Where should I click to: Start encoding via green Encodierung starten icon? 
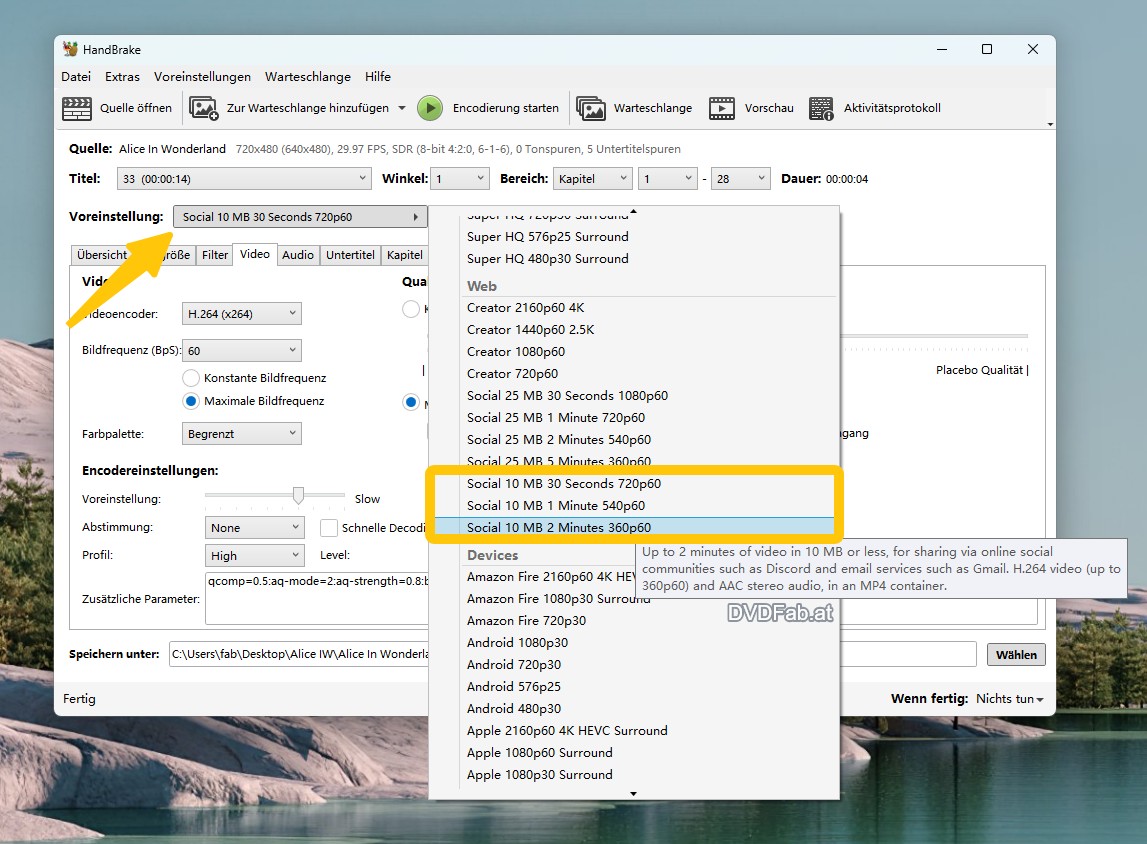point(429,108)
